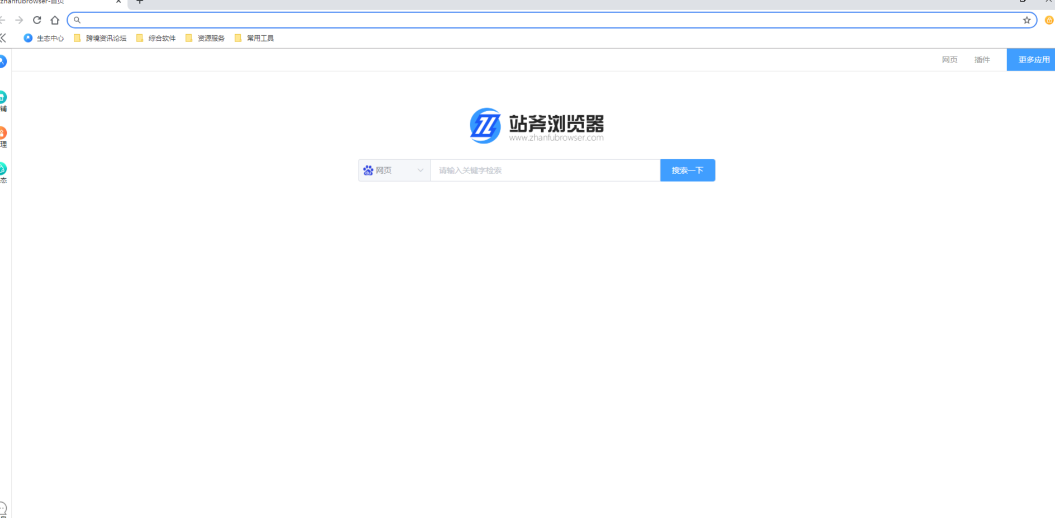Open the orange icon beside the address bar
1055x518 pixels.
[x=1049, y=20]
